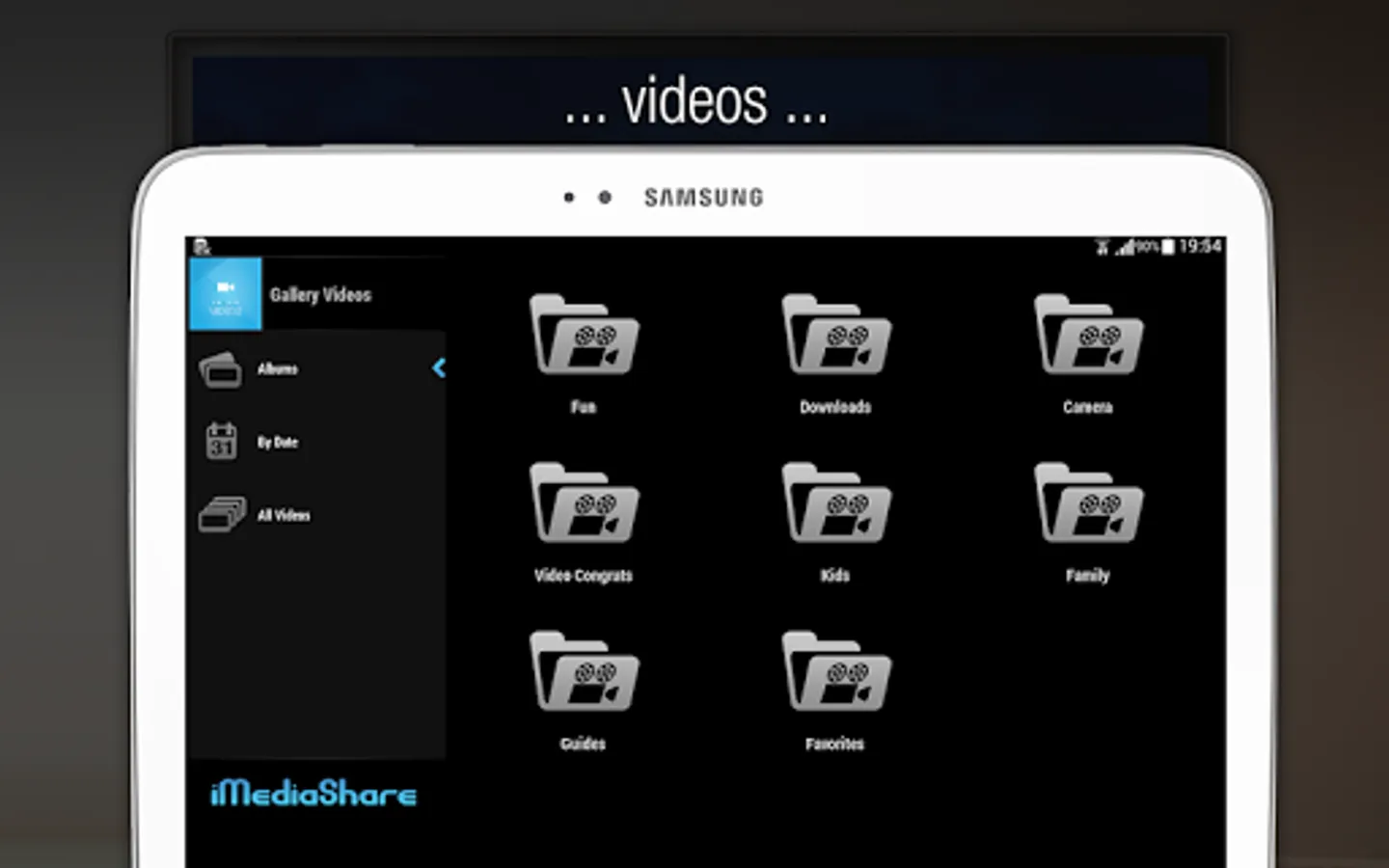Click the Favorites folder label

(x=835, y=744)
